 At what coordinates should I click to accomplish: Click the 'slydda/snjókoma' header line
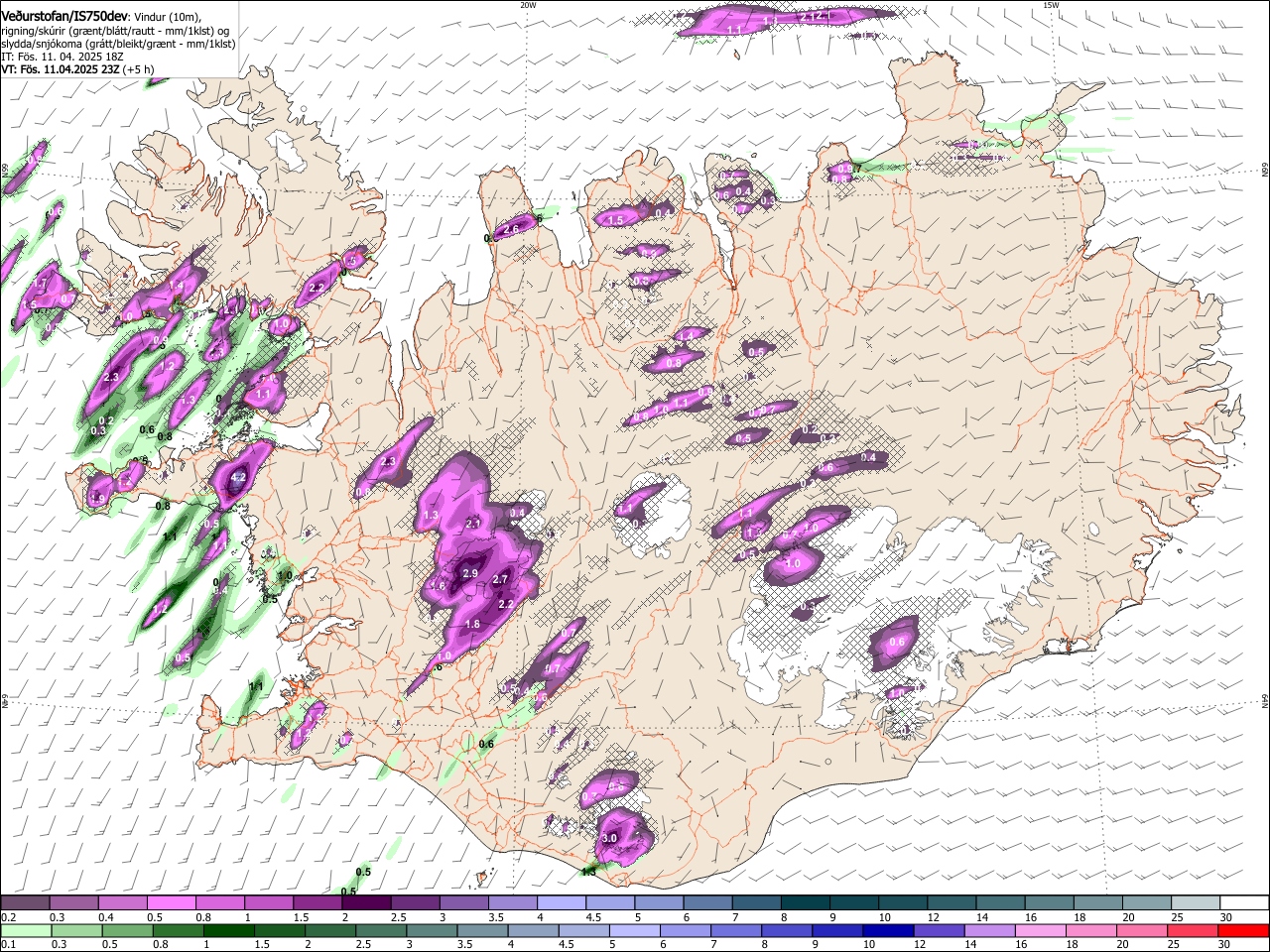pos(118,44)
